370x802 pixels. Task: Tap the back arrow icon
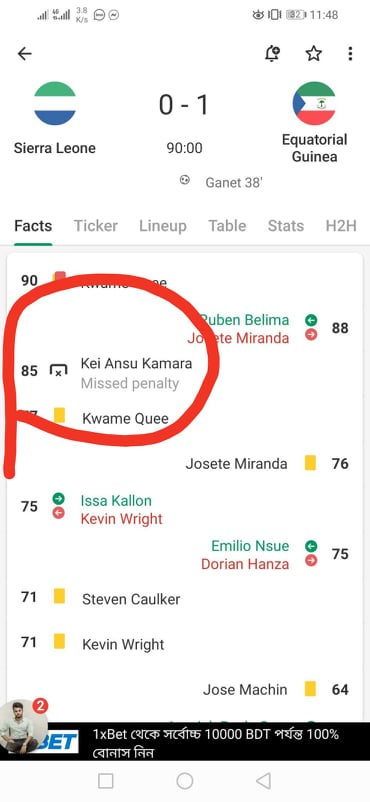point(24,54)
